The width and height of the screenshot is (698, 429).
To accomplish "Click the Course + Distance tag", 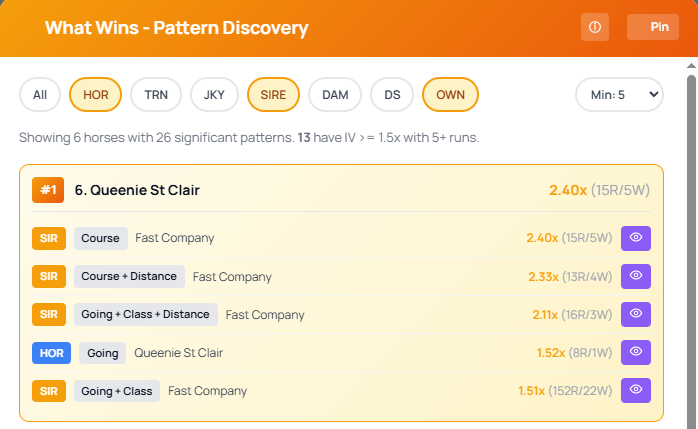I will [x=129, y=276].
